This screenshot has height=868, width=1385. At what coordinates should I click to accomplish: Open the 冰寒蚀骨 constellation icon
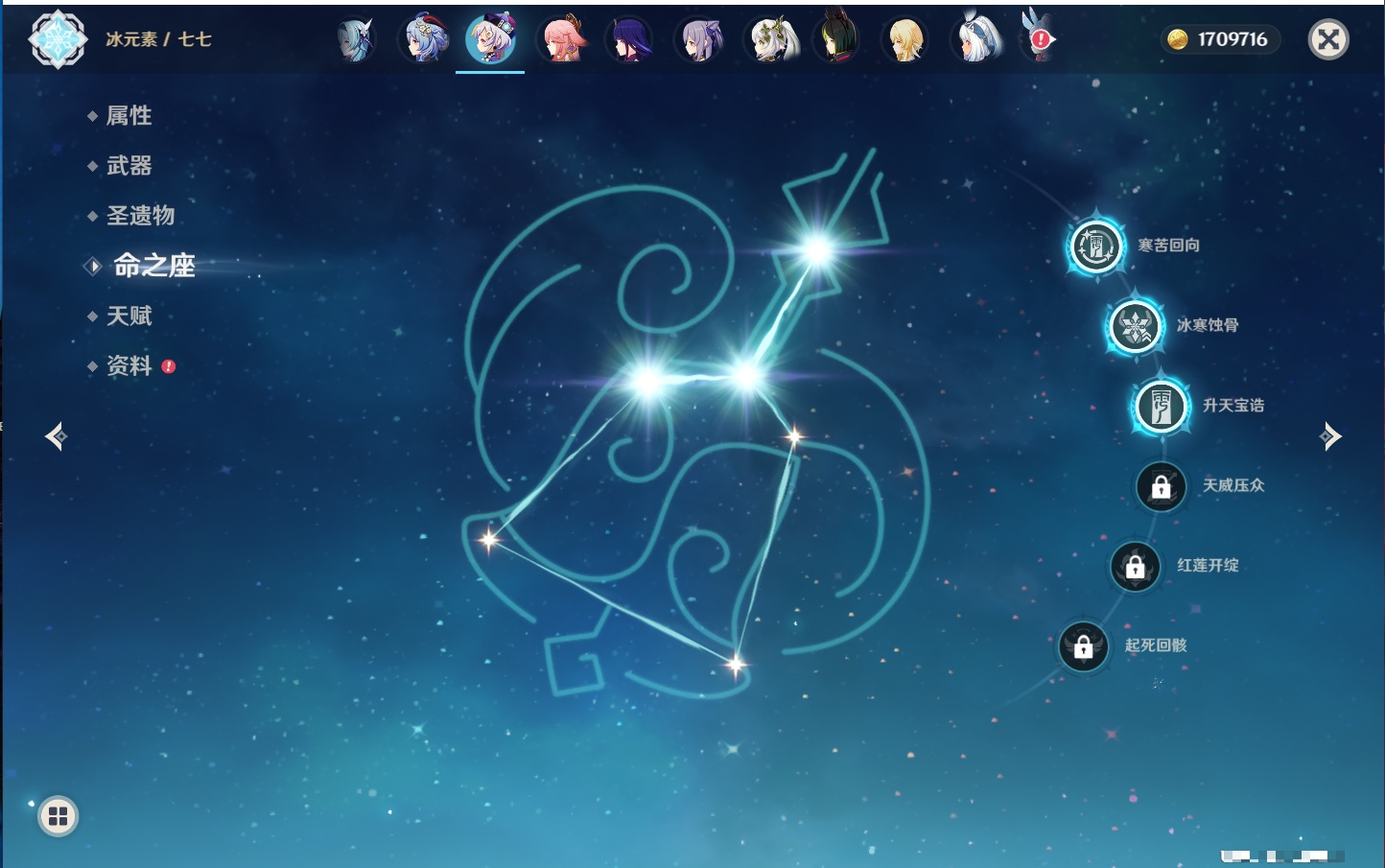click(x=1136, y=326)
